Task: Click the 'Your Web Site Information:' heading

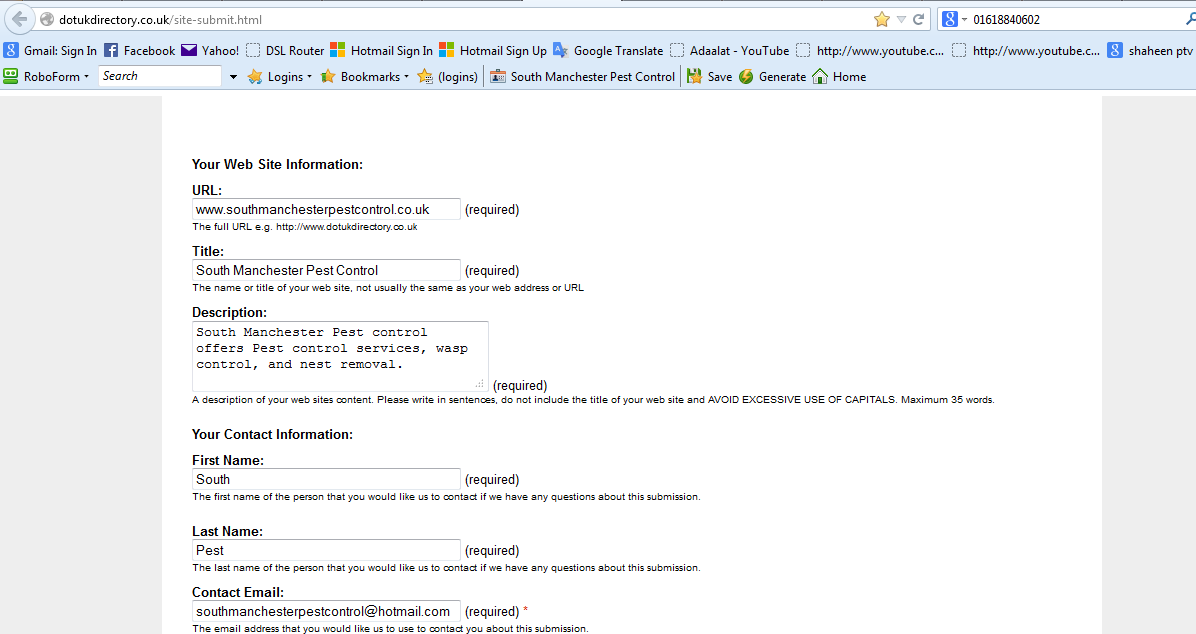Action: click(278, 164)
